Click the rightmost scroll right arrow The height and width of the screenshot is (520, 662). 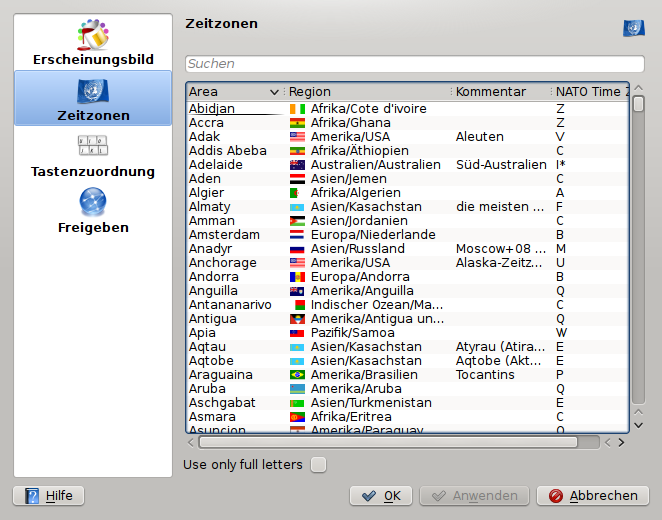(621, 442)
